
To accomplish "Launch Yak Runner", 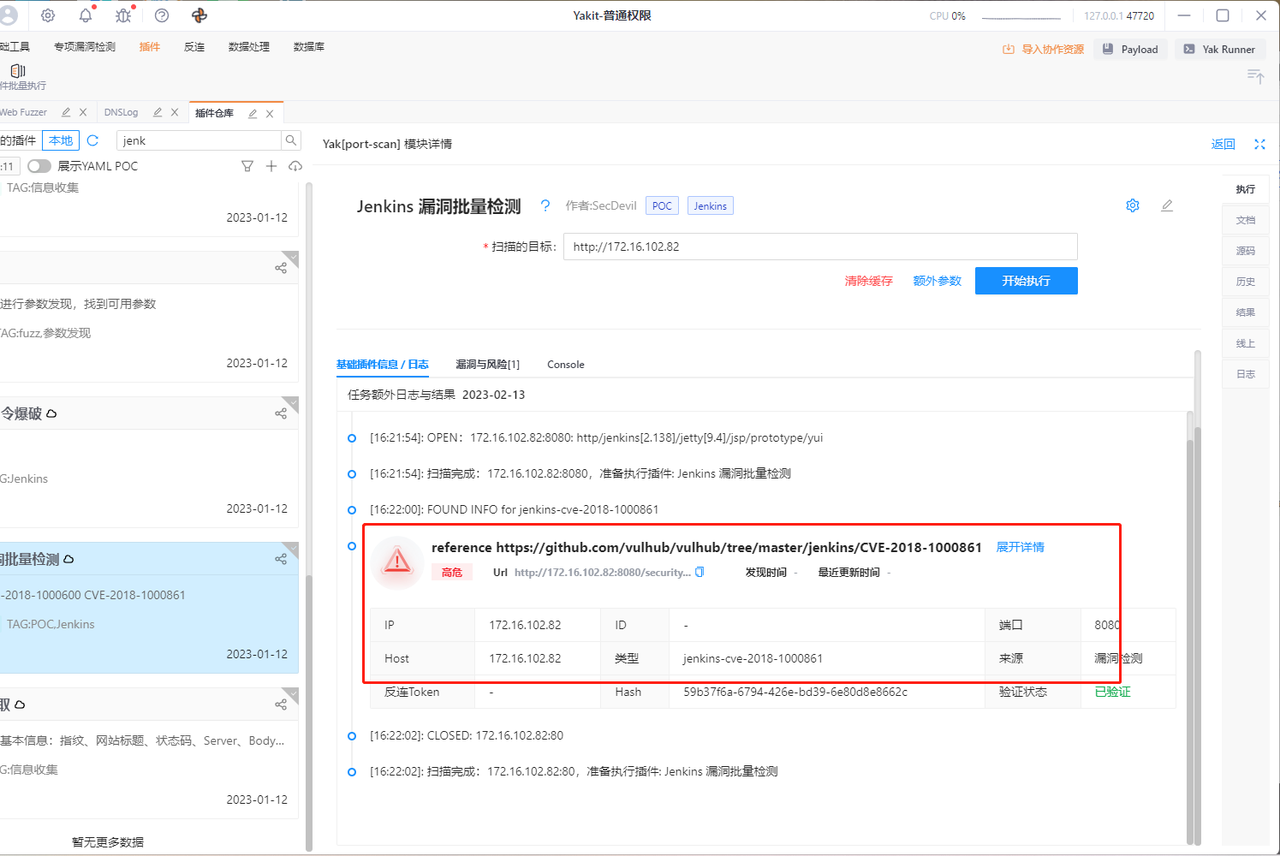I will (x=1219, y=49).
